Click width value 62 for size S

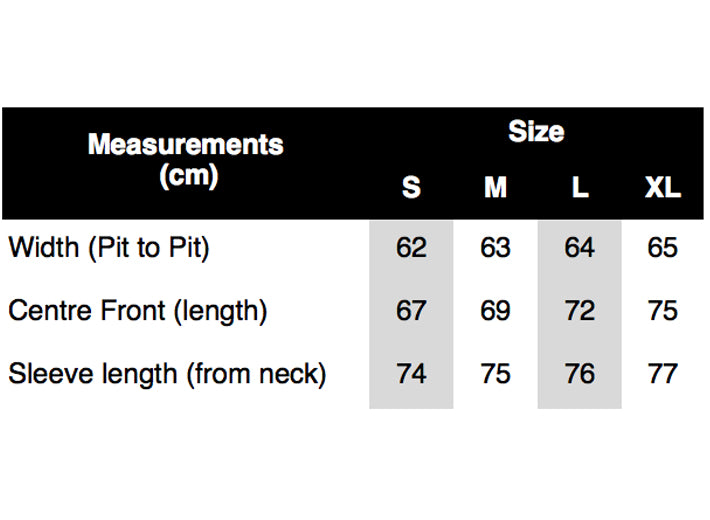point(411,247)
